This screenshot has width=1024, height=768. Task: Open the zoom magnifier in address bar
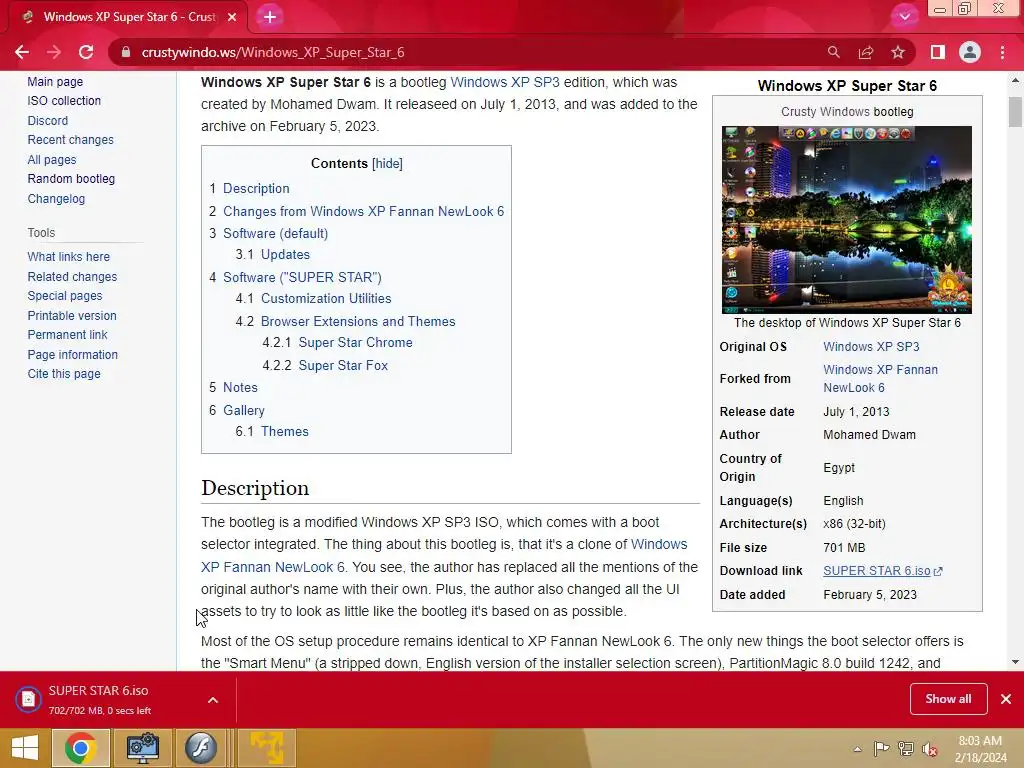pyautogui.click(x=833, y=52)
